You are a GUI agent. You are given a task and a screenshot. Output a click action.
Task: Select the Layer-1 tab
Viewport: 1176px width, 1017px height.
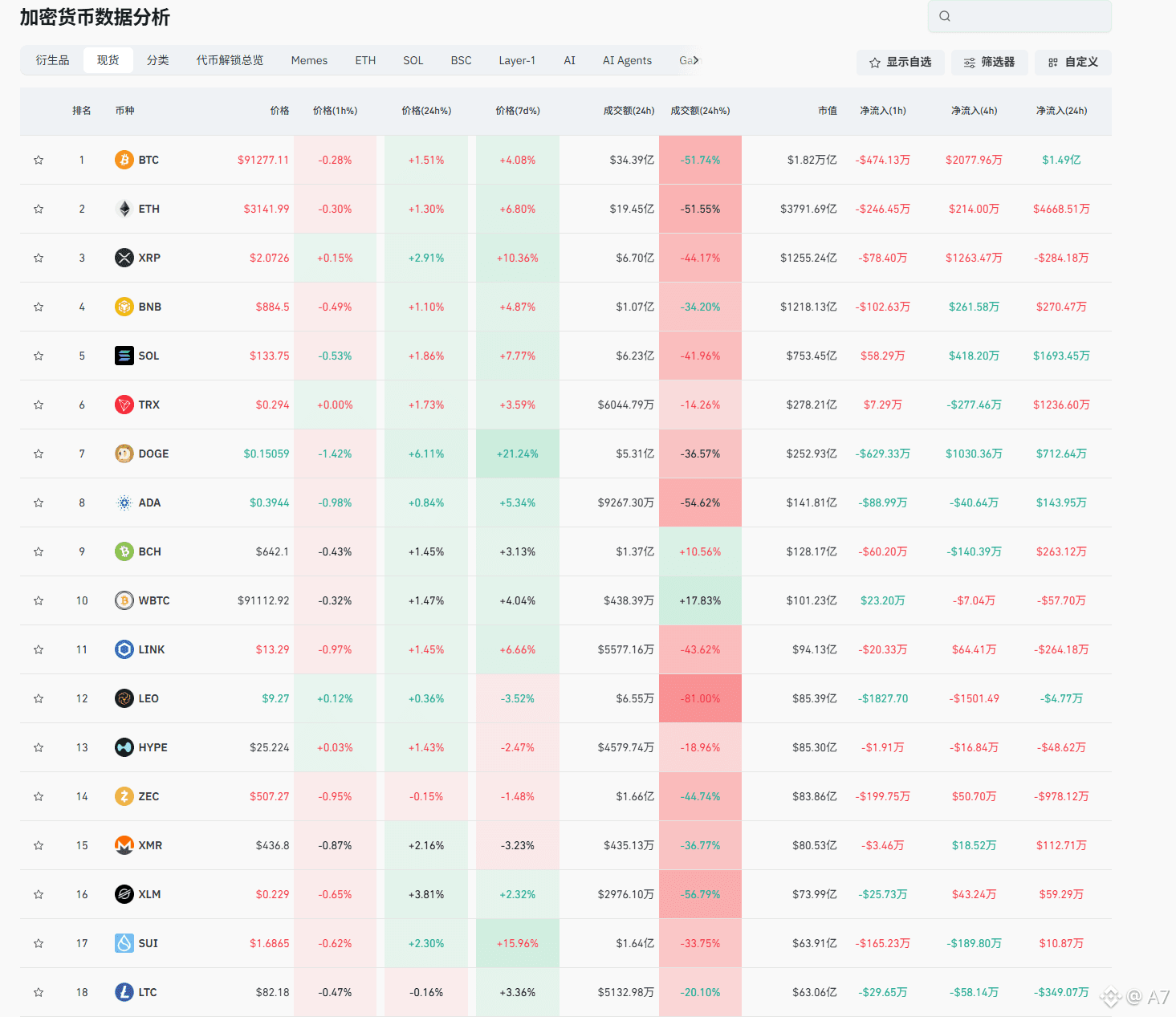pos(517,60)
